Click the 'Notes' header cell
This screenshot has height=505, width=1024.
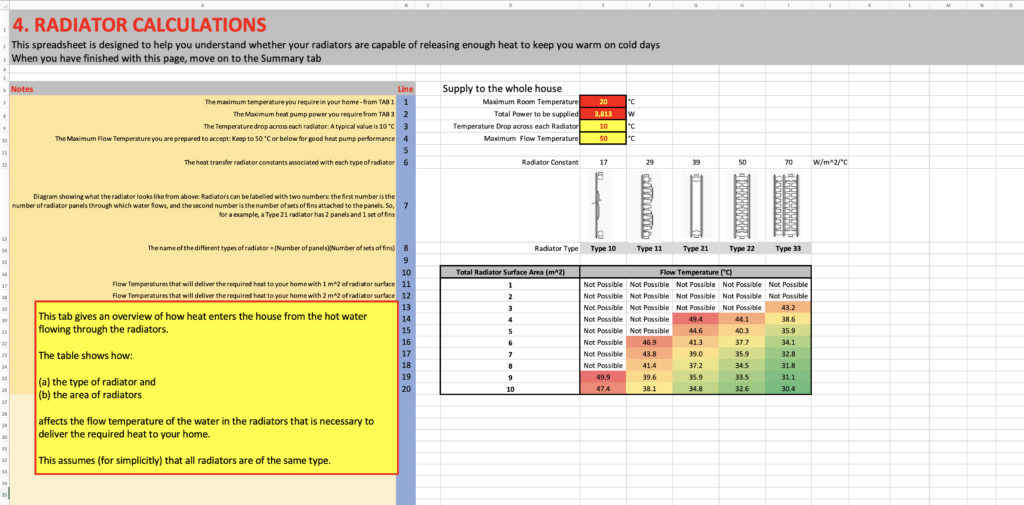pyautogui.click(x=202, y=89)
